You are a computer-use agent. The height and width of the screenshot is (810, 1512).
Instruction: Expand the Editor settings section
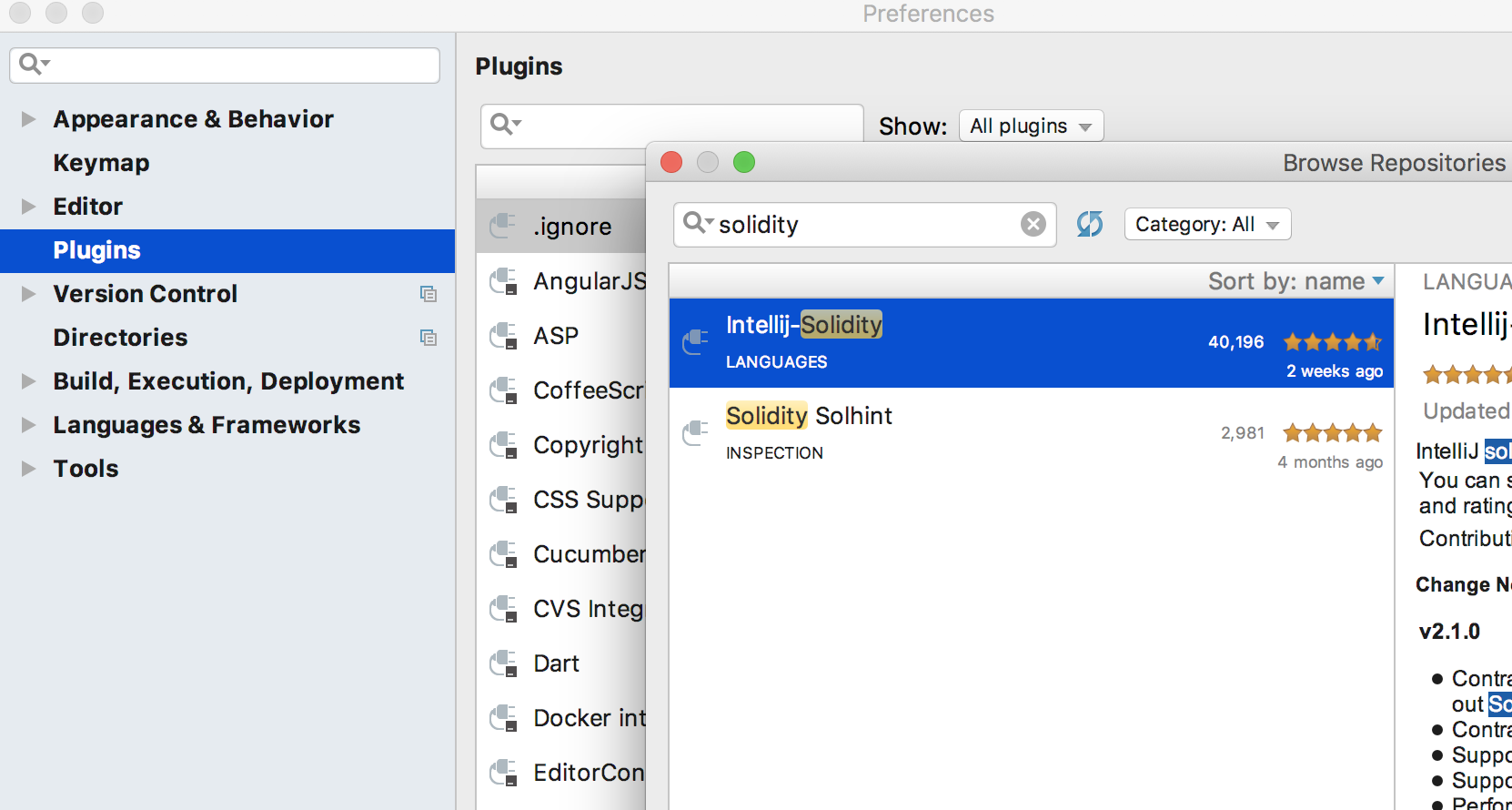pos(28,207)
